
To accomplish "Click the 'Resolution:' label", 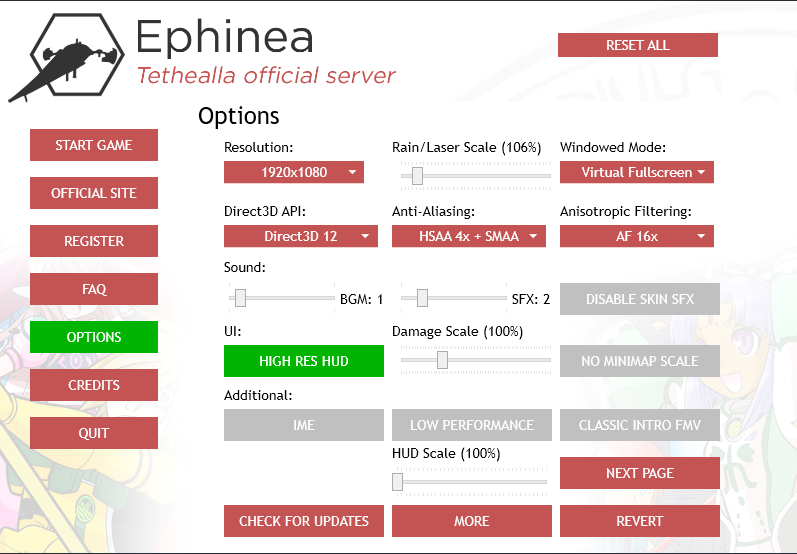I will (259, 147).
